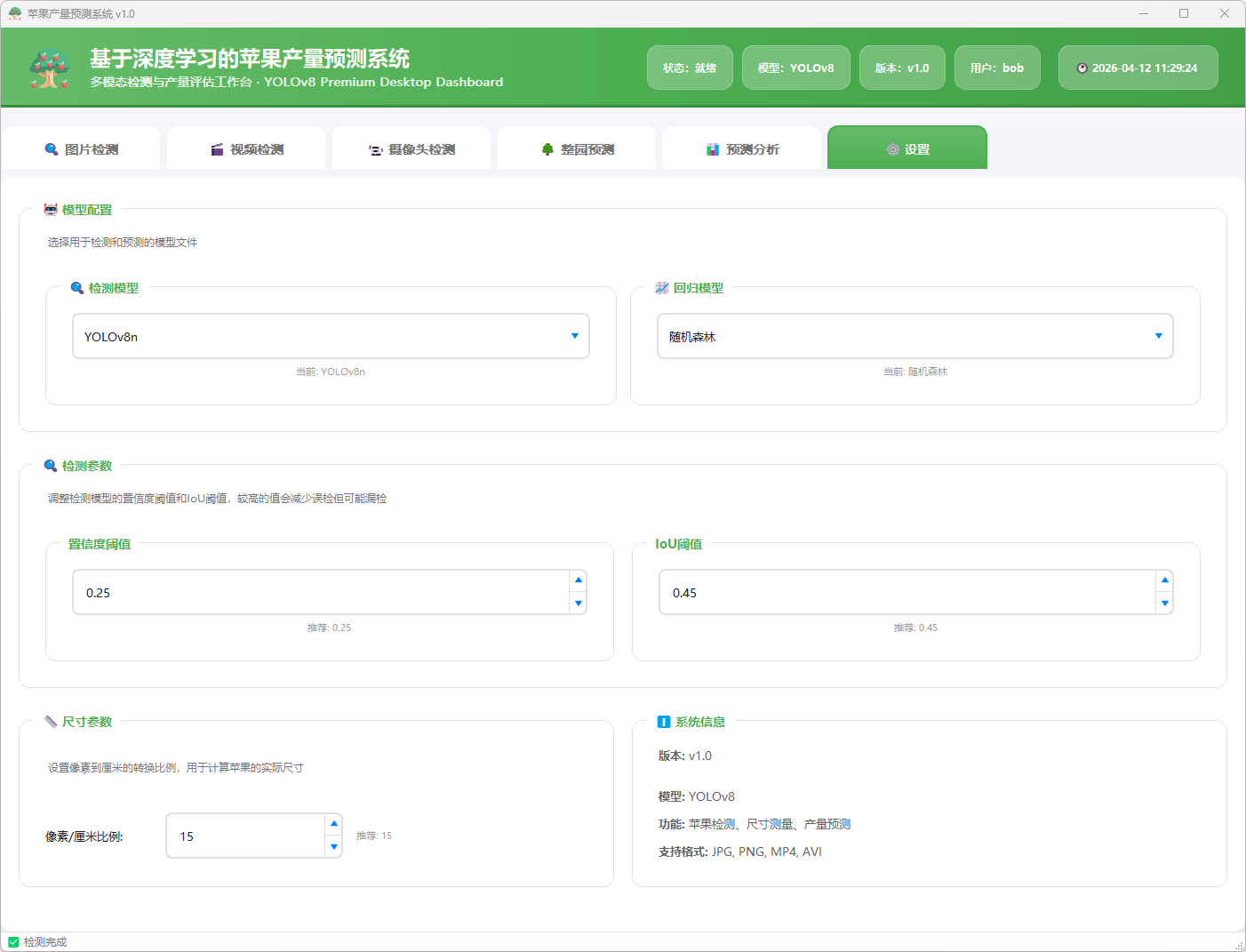1246x952 pixels.
Task: Raise IoU阈值 using the up arrow
Action: coord(1164,580)
